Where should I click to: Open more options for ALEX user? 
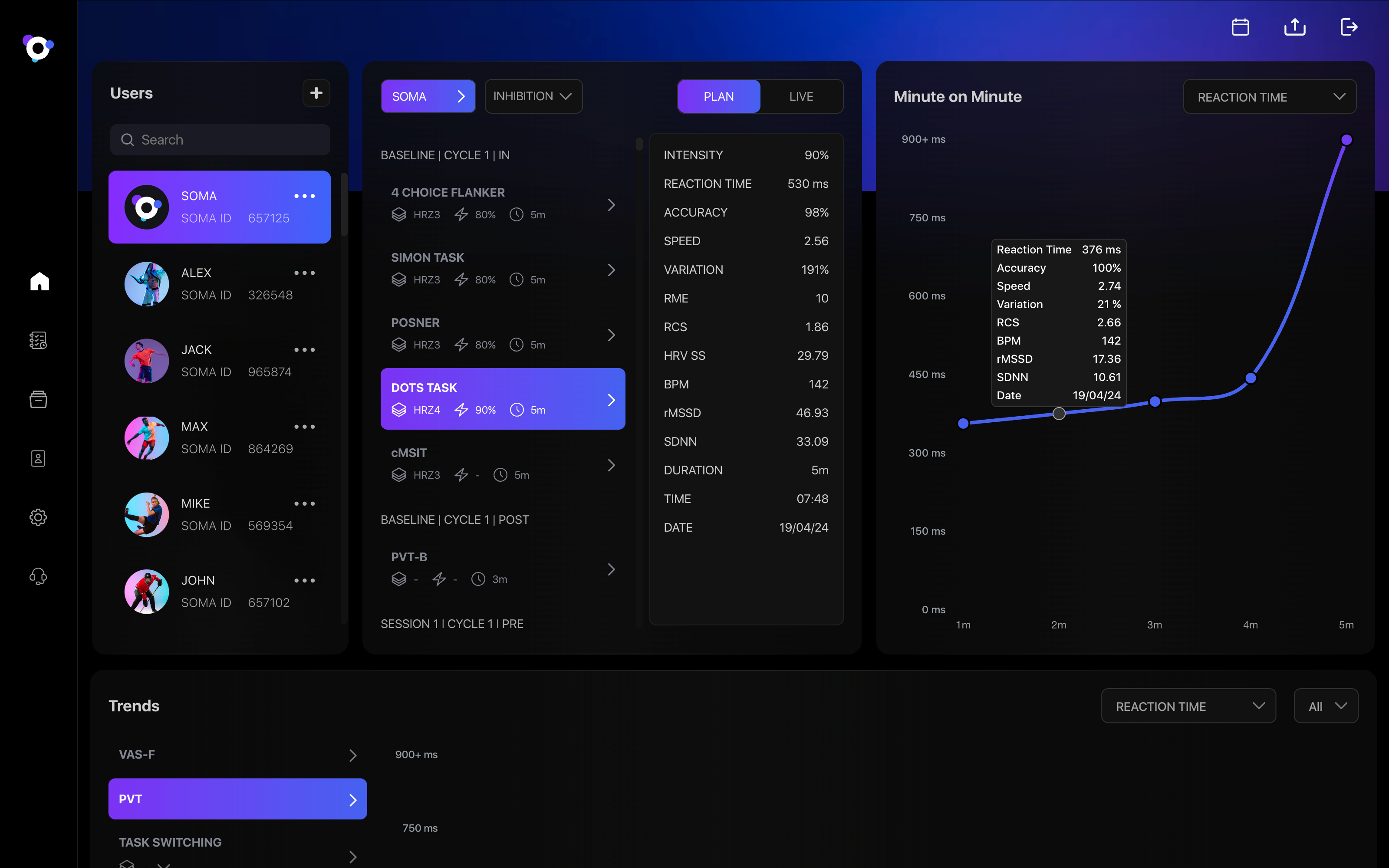point(304,273)
